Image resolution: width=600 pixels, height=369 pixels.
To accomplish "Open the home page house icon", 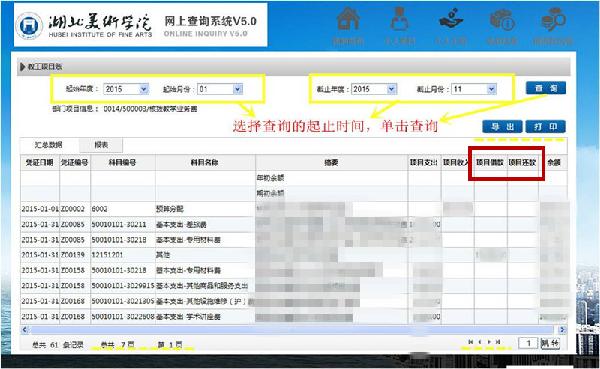I will [348, 19].
